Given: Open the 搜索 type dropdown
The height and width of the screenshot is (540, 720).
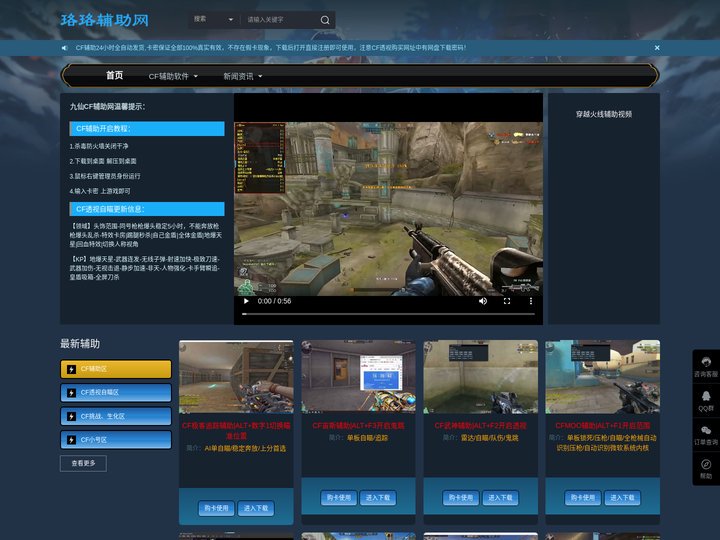Looking at the screenshot, I should pos(214,20).
